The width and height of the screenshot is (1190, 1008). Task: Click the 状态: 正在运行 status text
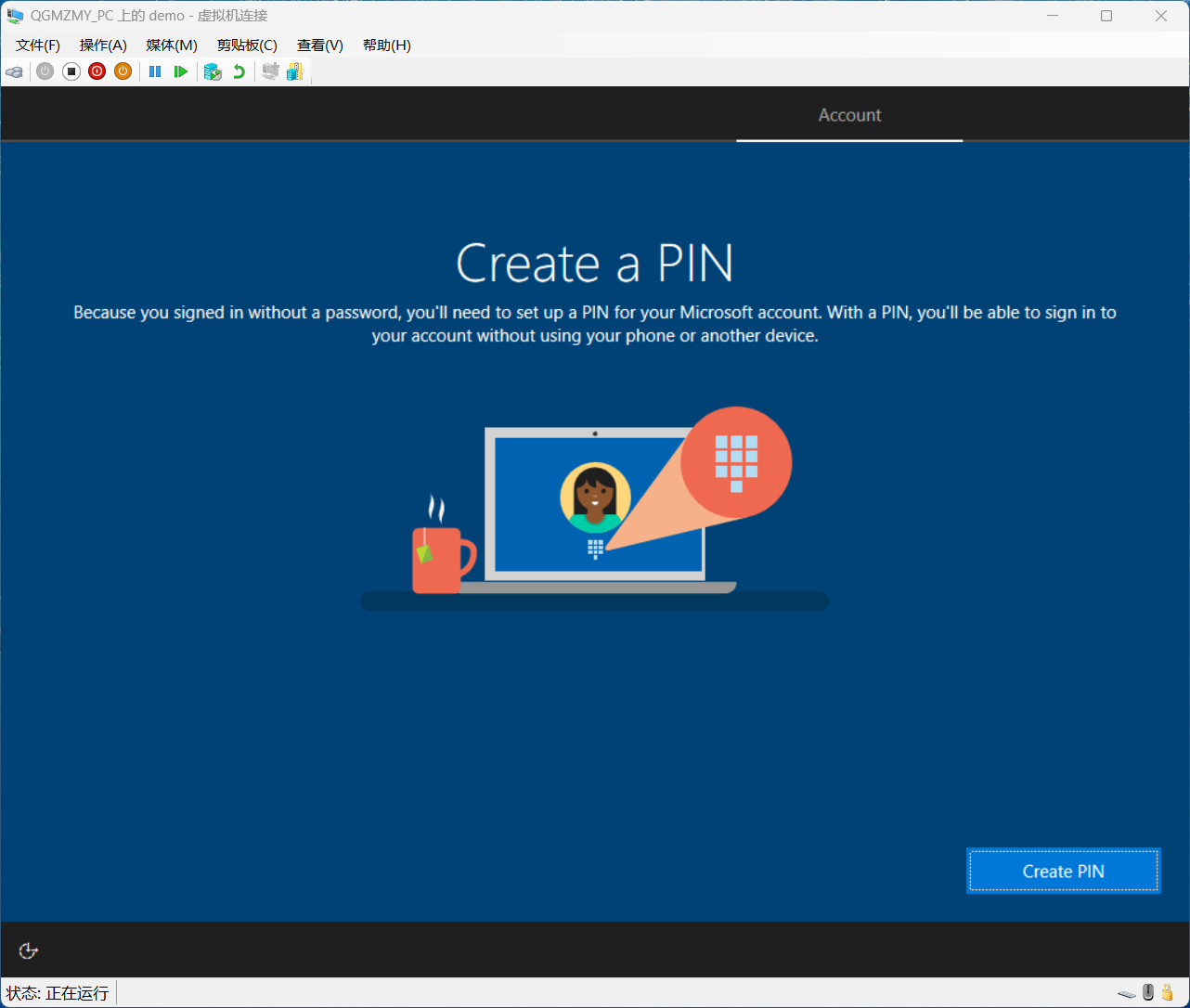point(58,993)
